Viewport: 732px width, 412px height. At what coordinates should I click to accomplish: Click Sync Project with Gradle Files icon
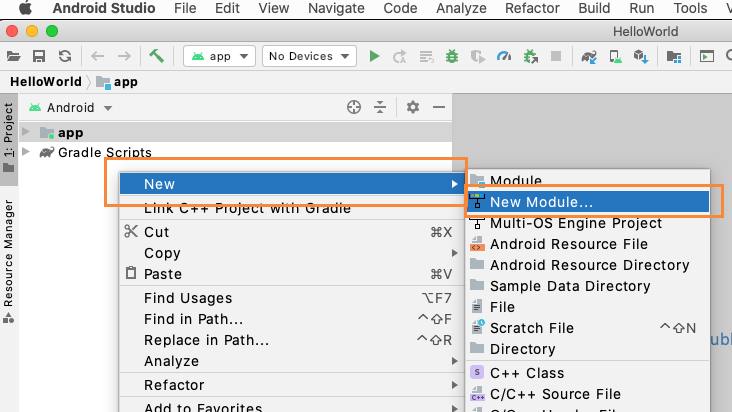point(589,57)
